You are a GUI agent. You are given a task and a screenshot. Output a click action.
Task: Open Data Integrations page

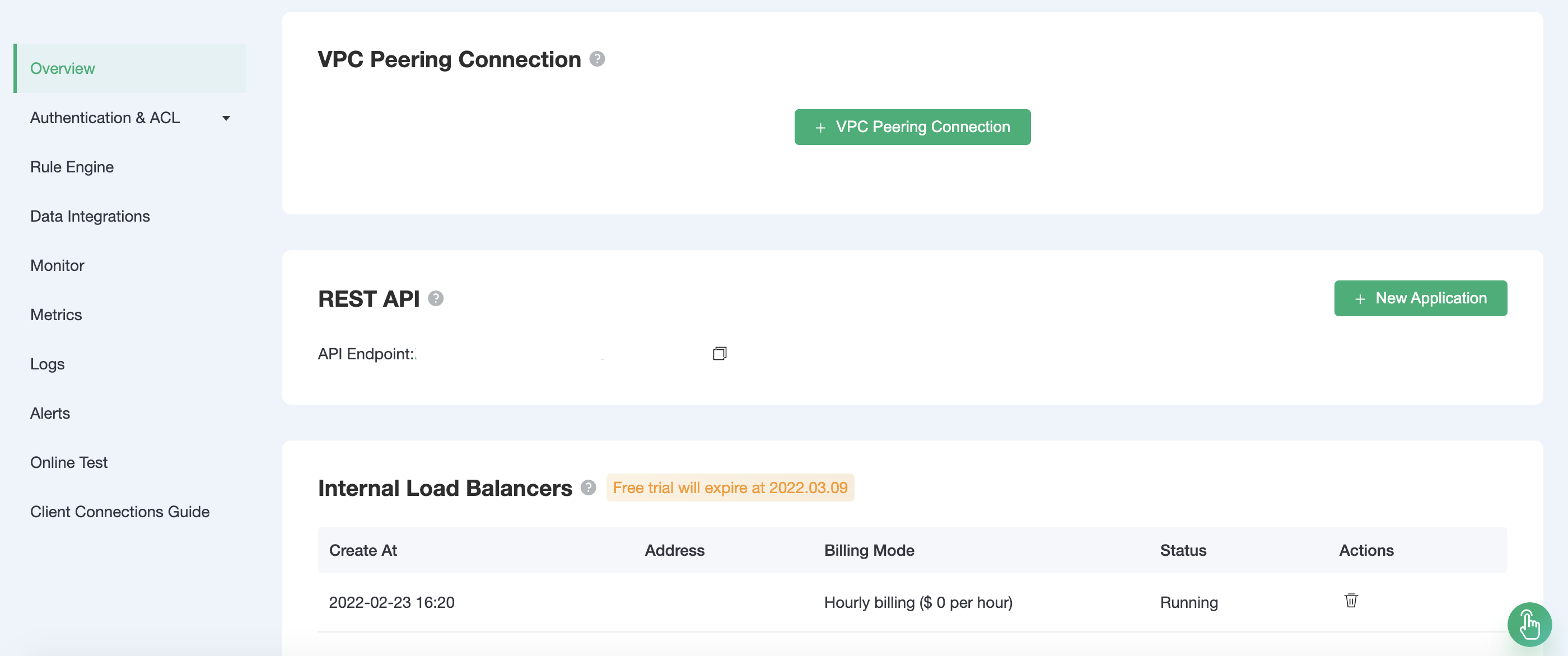tap(90, 216)
